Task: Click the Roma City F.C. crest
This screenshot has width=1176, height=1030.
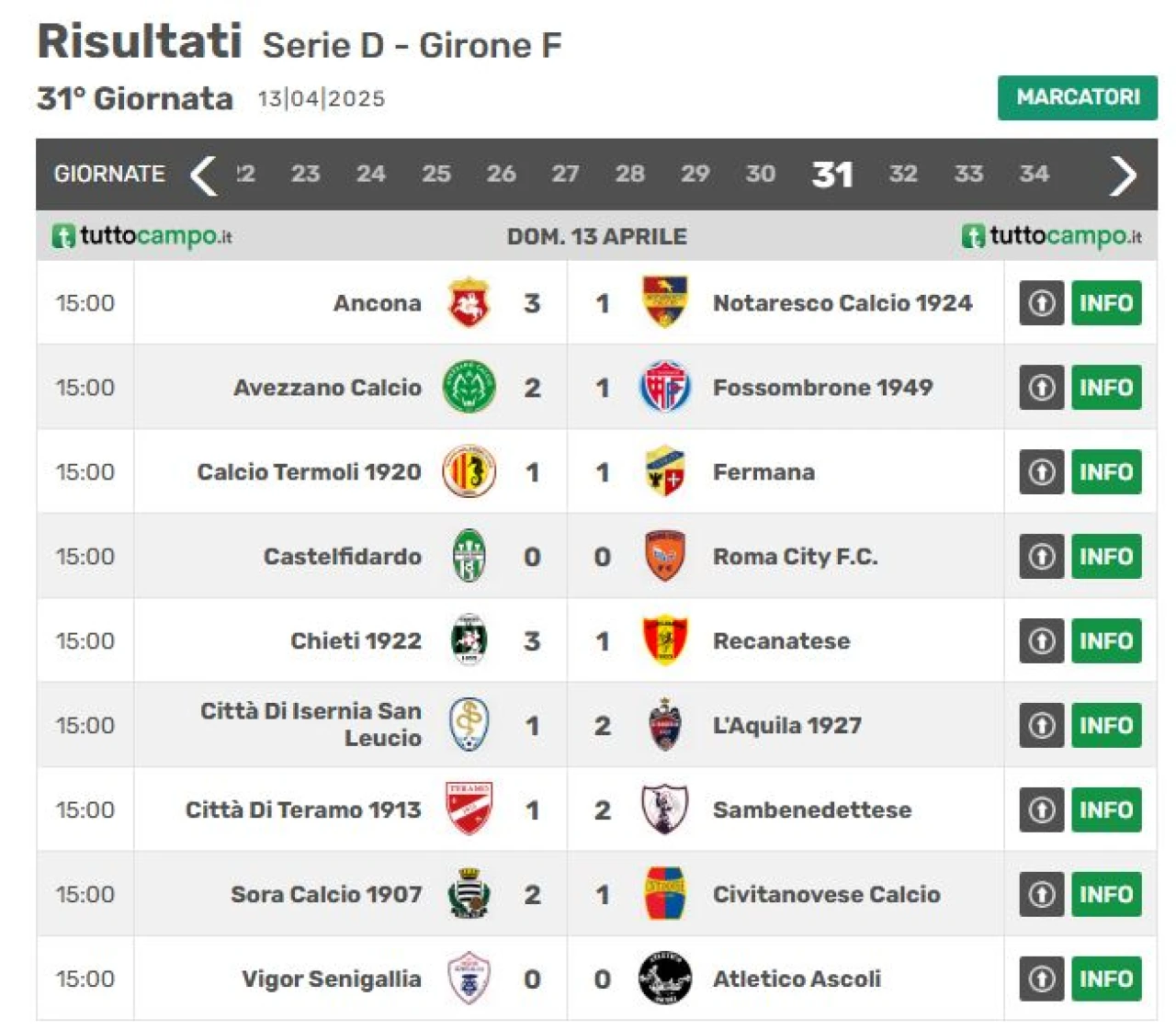Action: coord(664,556)
